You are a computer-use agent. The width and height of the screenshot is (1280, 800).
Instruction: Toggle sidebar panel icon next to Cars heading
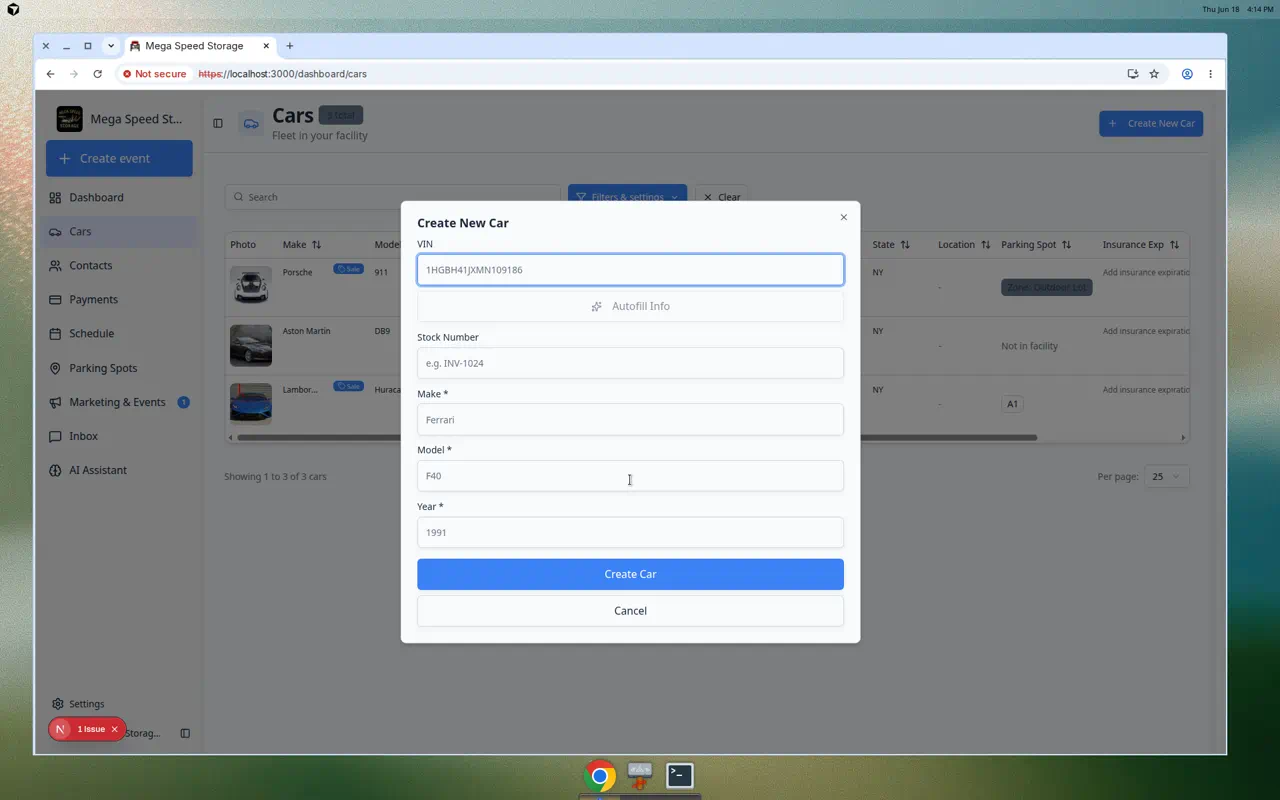(218, 123)
